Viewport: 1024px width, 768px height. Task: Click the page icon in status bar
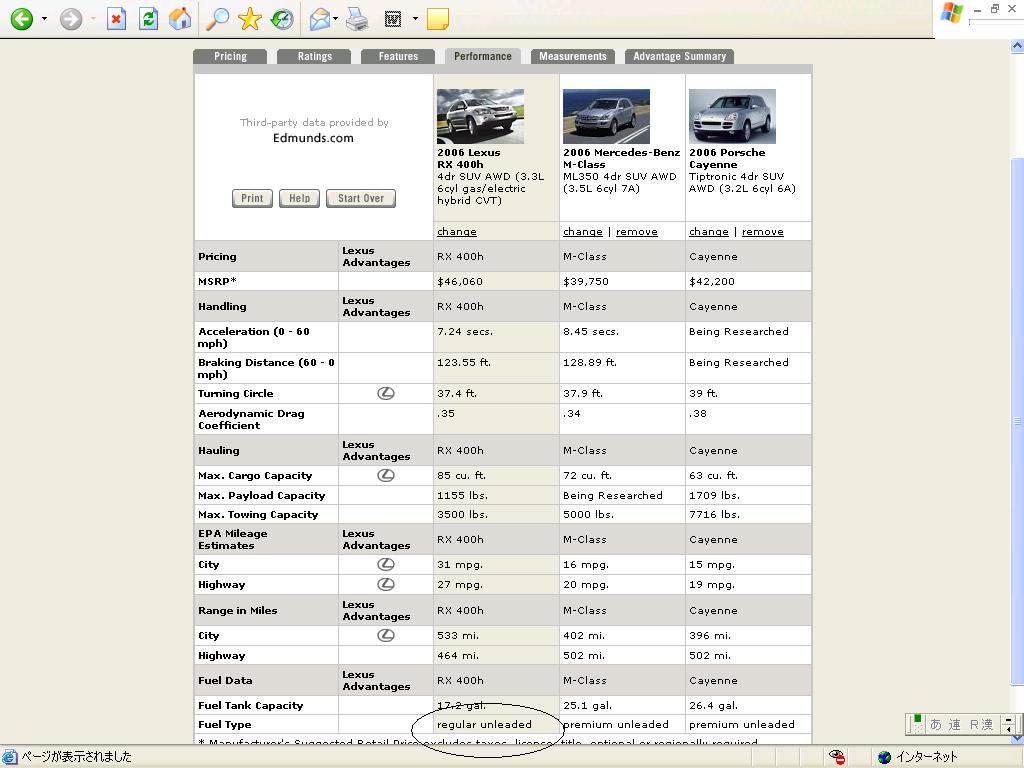pyautogui.click(x=9, y=757)
